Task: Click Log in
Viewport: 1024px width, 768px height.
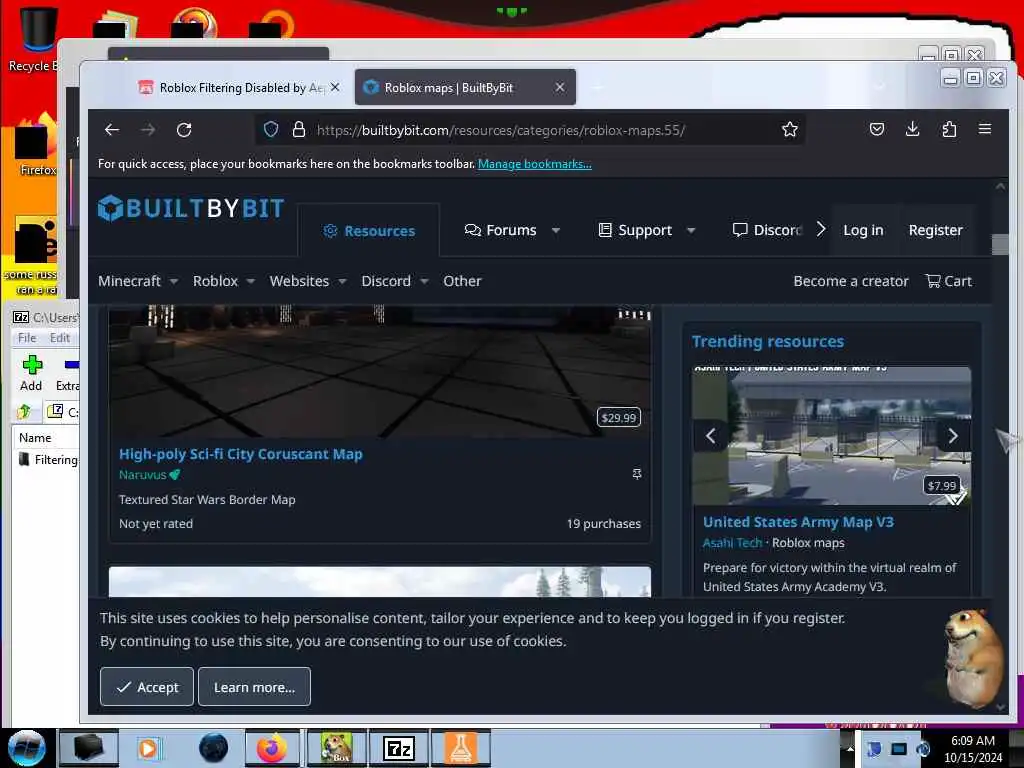Action: tap(863, 230)
